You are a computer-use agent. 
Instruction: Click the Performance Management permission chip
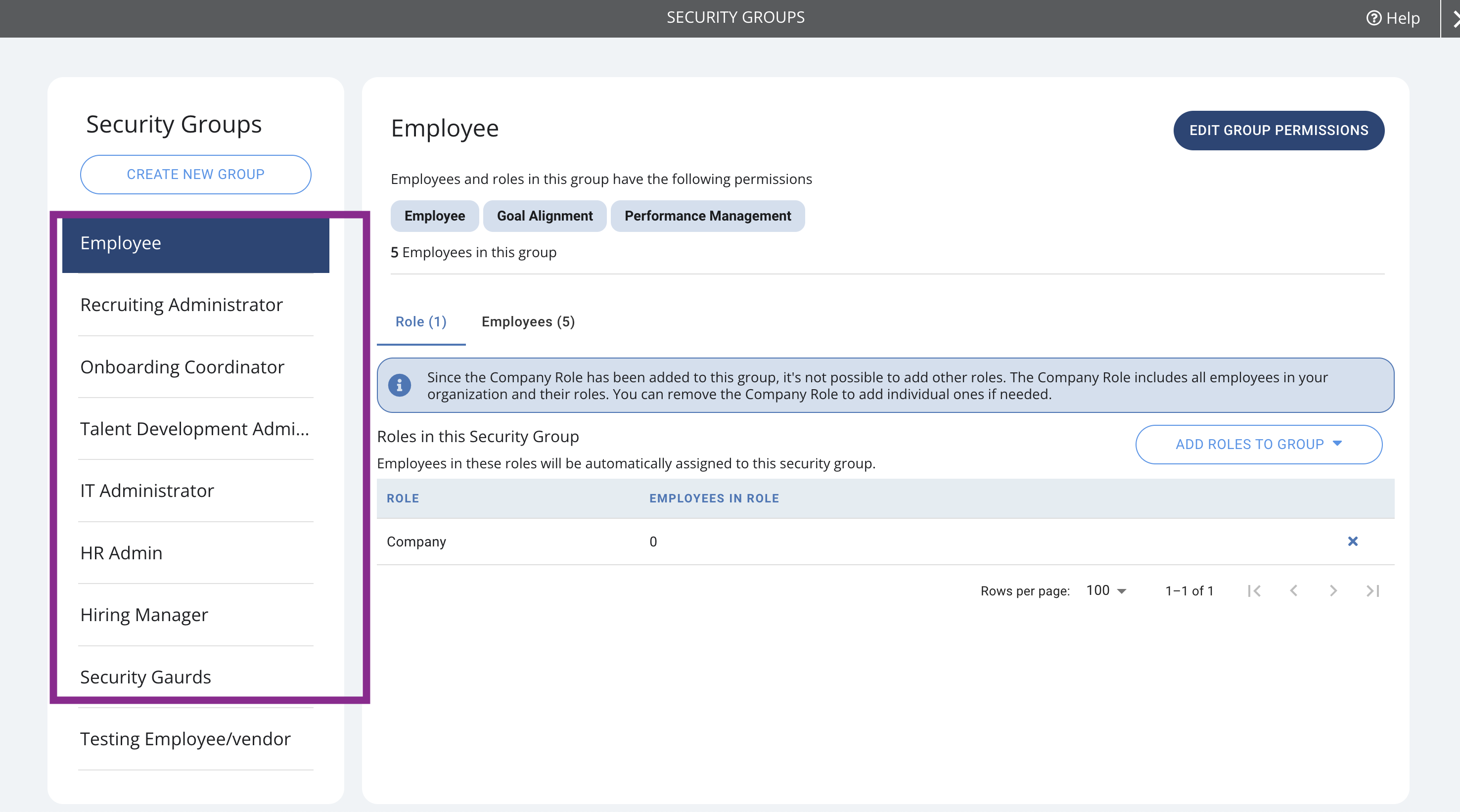pyautogui.click(x=708, y=216)
